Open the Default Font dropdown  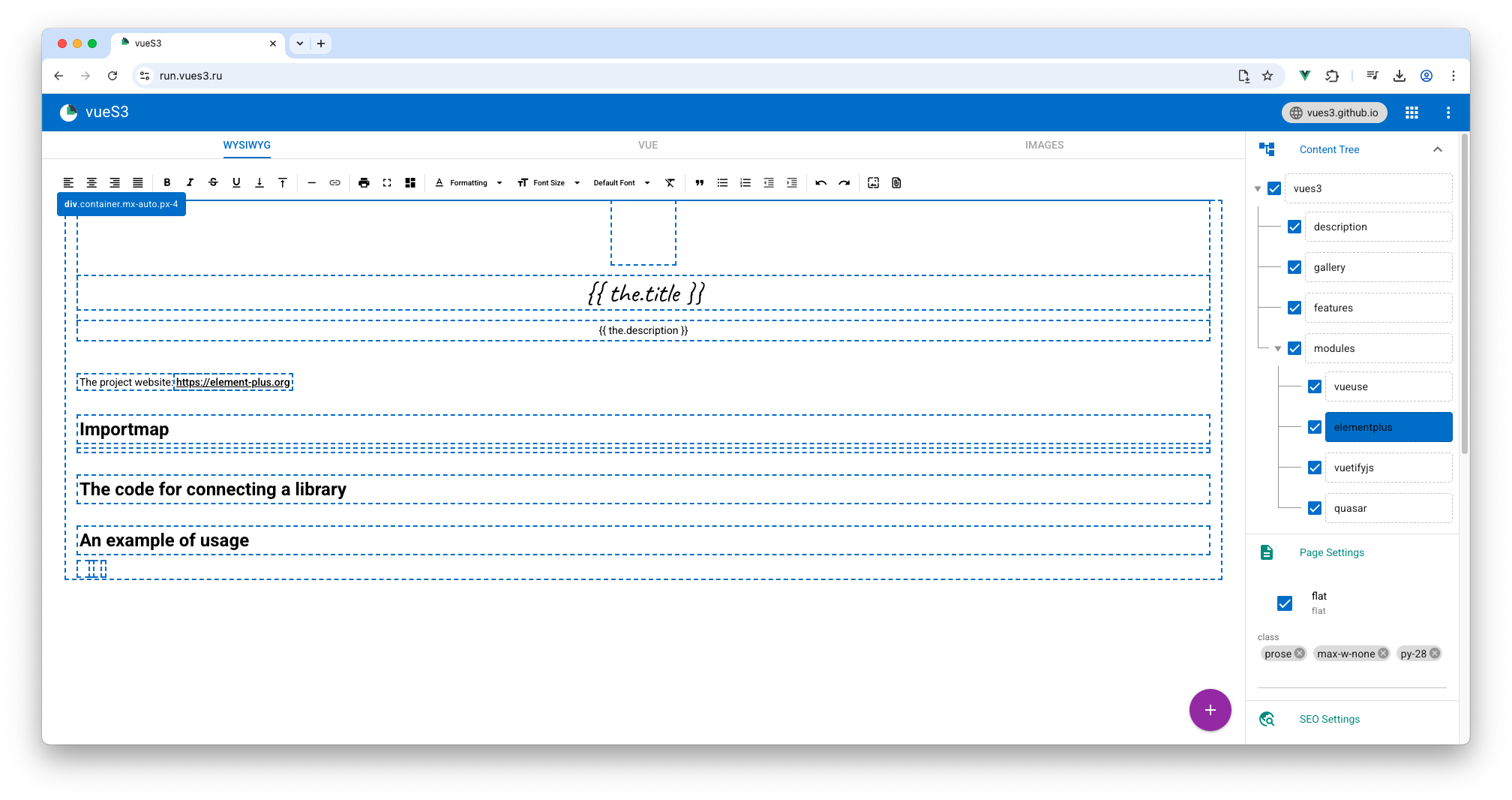(x=622, y=182)
